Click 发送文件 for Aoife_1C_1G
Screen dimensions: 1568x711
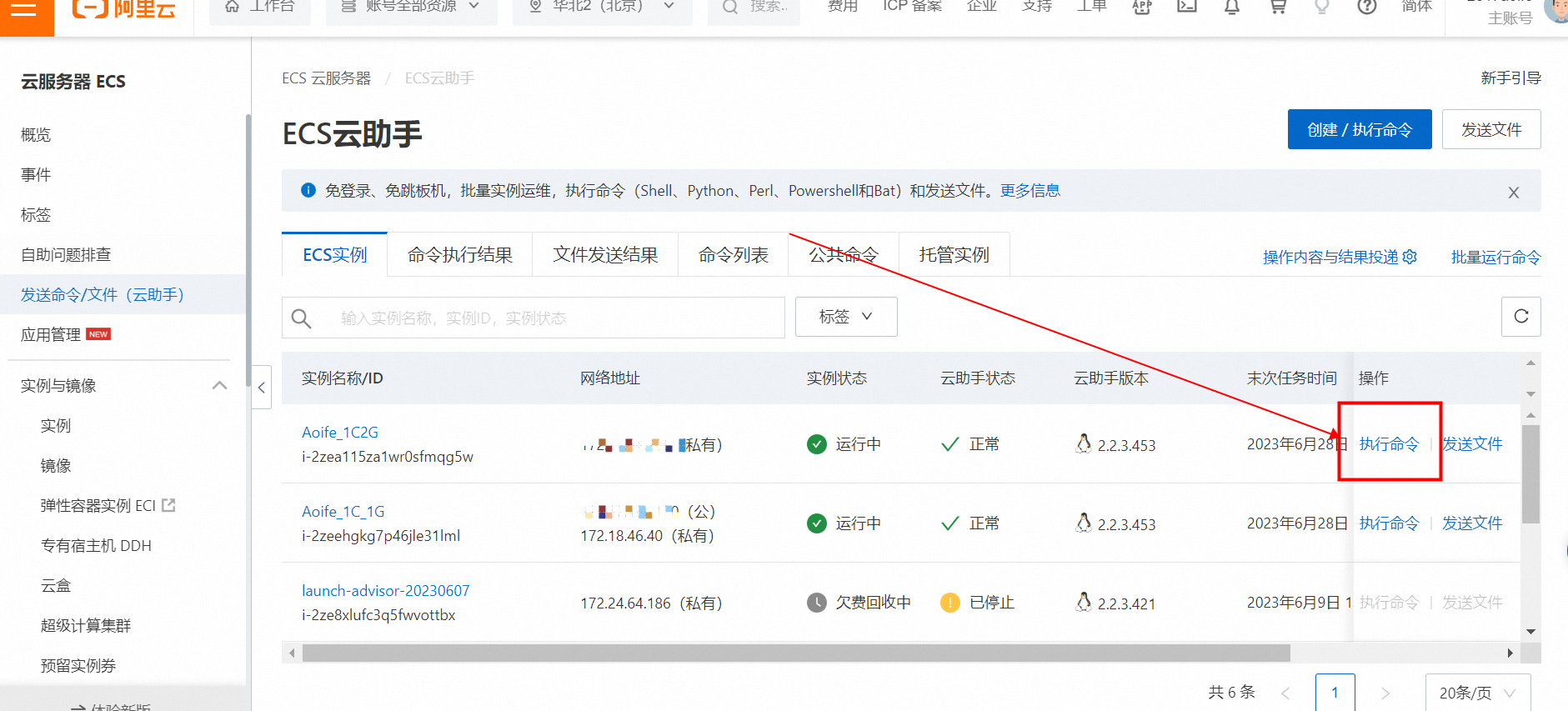tap(1473, 523)
